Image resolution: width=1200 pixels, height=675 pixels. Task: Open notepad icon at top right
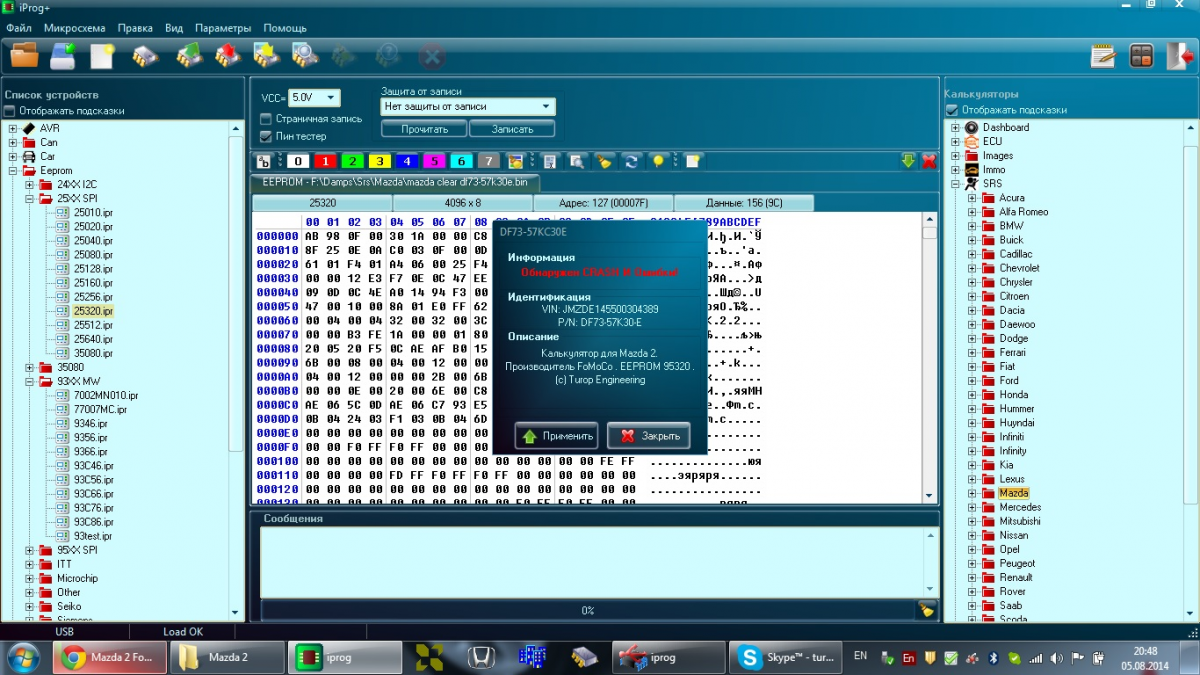click(1103, 55)
